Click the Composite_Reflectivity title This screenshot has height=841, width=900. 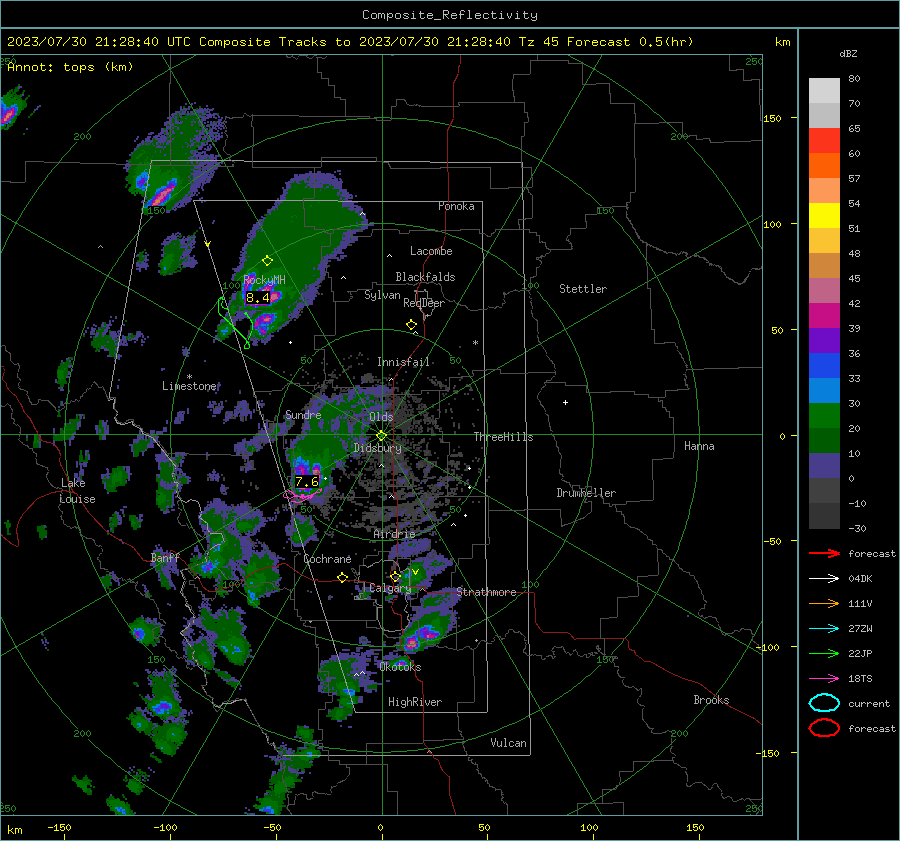point(450,15)
